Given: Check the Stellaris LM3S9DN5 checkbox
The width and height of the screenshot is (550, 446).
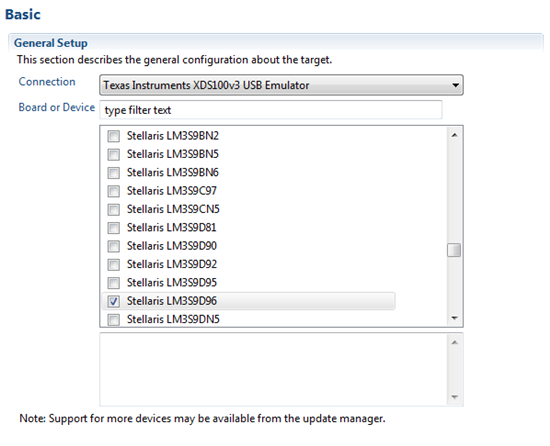Looking at the screenshot, I should point(113,319).
